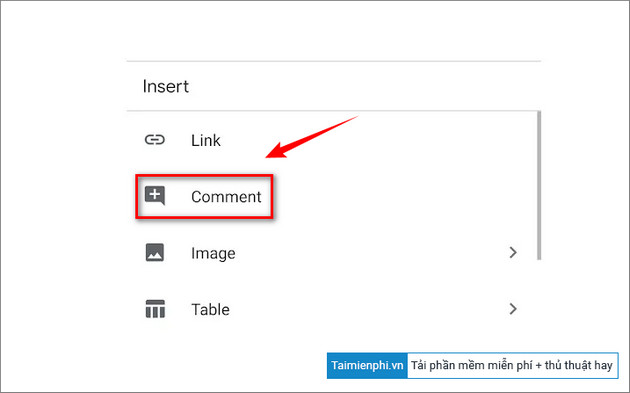Image resolution: width=630 pixels, height=393 pixels.
Task: Click the table grid icon
Action: [x=155, y=309]
